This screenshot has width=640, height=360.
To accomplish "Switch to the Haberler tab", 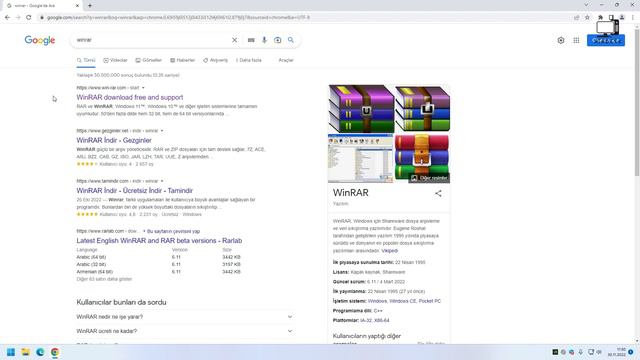I will (x=182, y=60).
